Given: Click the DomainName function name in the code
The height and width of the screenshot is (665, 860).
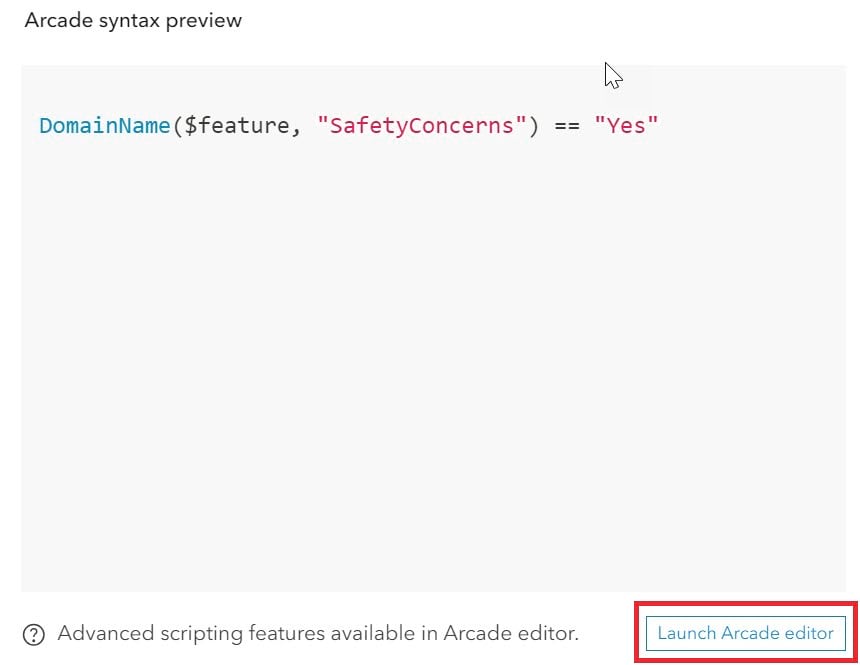Looking at the screenshot, I should (103, 125).
